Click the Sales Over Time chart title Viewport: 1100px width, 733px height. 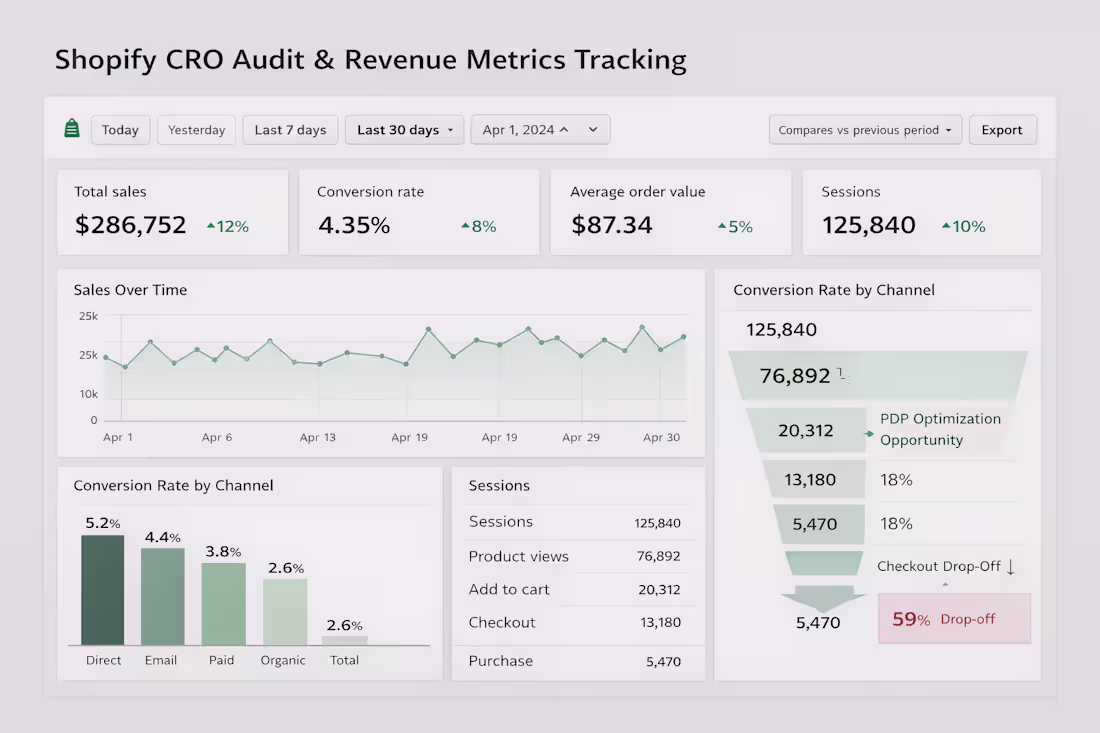(130, 290)
